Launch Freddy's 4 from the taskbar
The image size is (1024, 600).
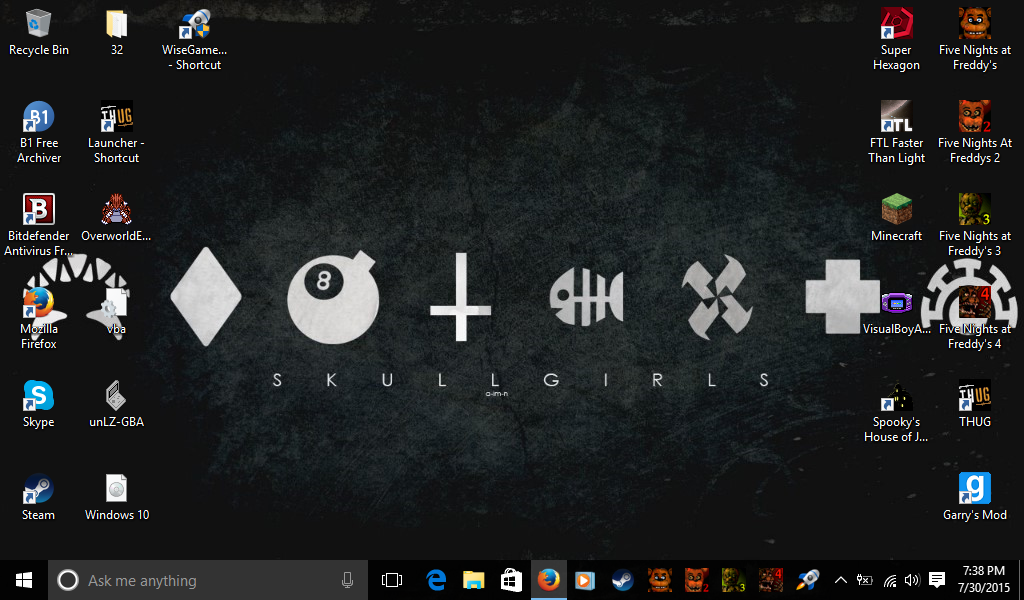(771, 580)
